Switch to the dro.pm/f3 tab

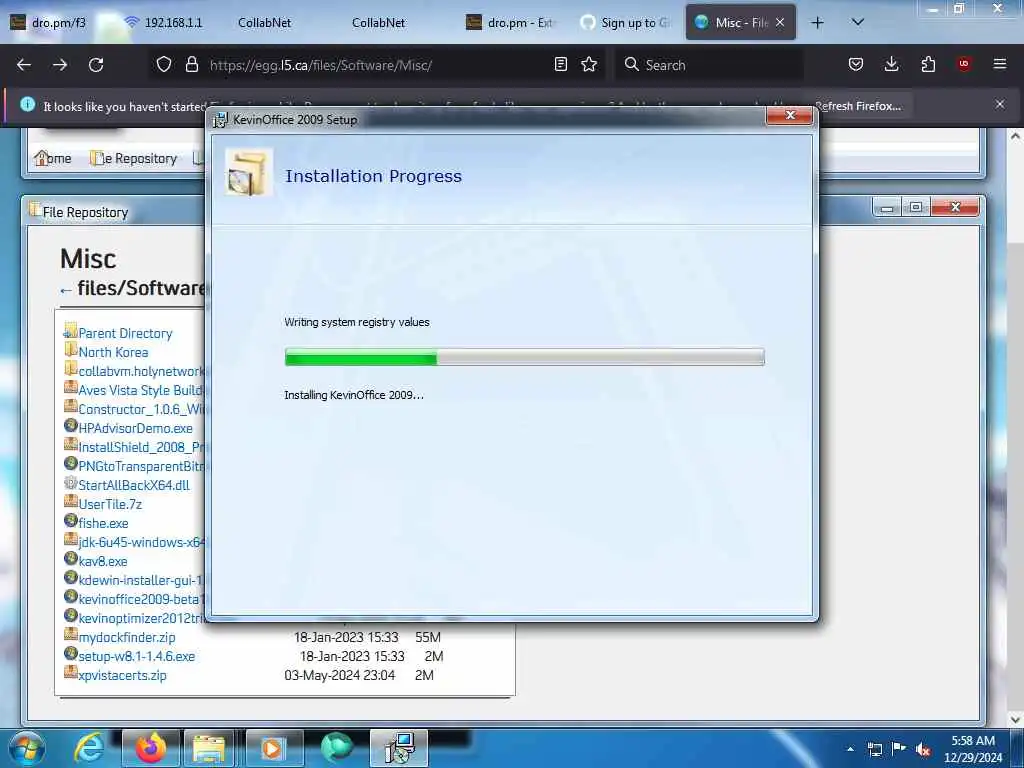[x=49, y=22]
